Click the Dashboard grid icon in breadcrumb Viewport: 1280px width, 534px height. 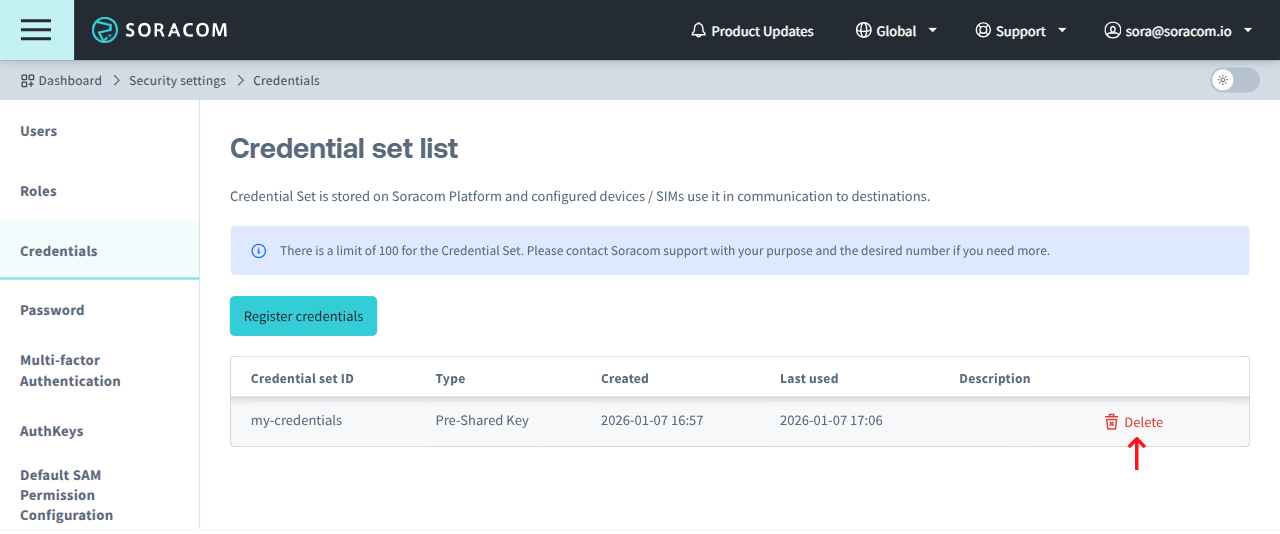coord(28,81)
